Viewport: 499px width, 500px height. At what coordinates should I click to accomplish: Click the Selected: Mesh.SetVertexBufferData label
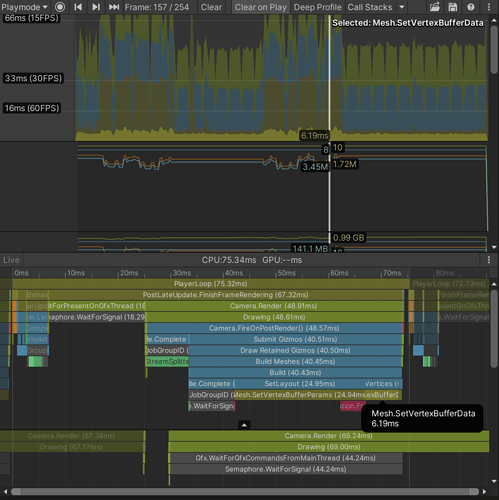408,23
